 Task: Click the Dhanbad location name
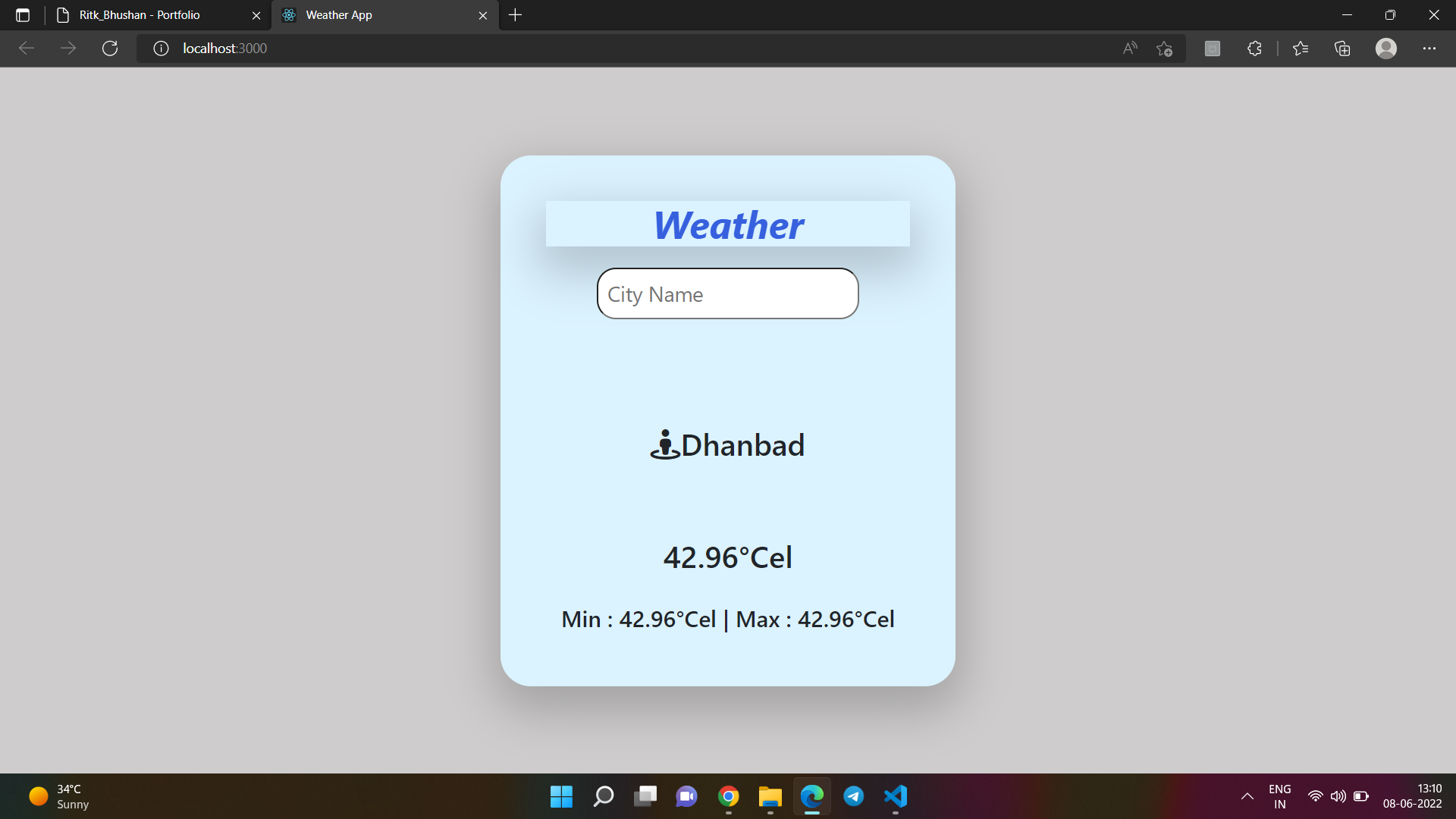[x=743, y=445]
